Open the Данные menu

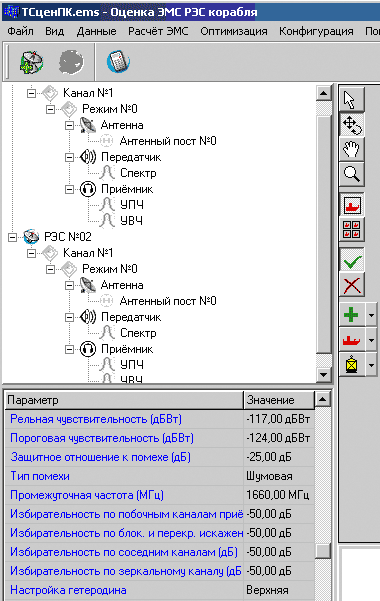click(96, 31)
